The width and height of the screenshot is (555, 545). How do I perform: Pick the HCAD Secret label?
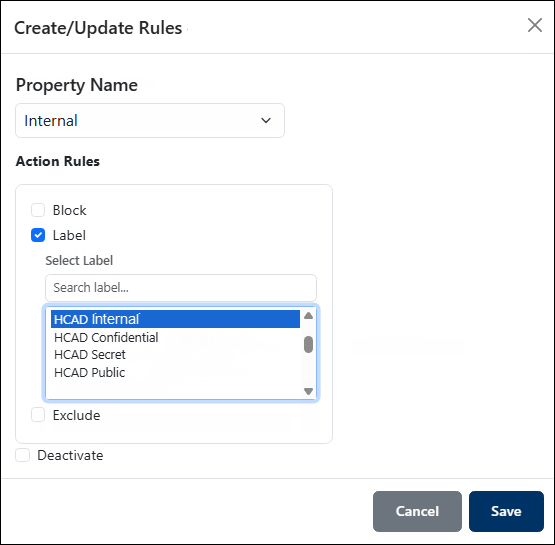(175, 355)
